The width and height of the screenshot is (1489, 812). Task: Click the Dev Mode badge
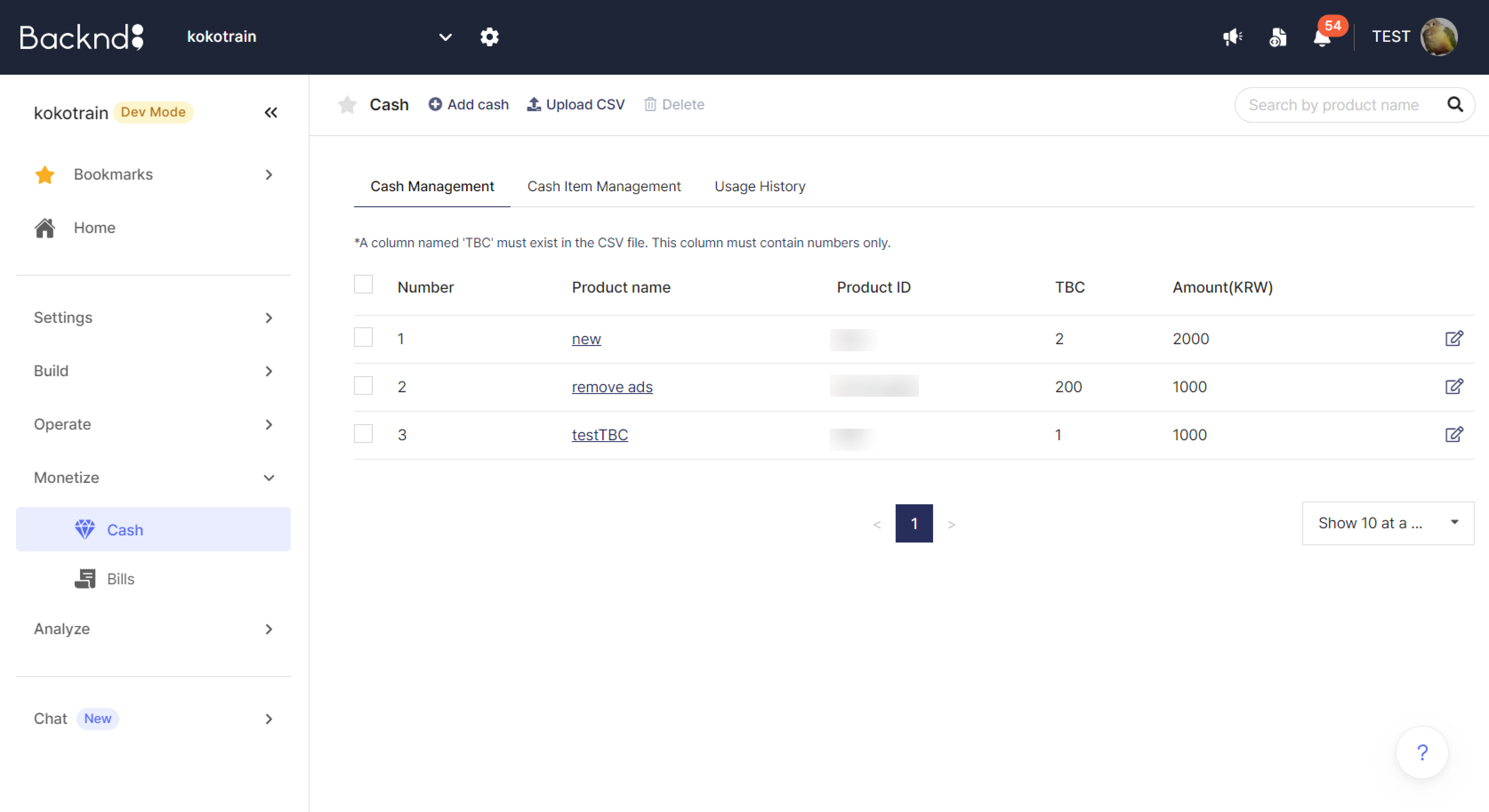[x=153, y=112]
